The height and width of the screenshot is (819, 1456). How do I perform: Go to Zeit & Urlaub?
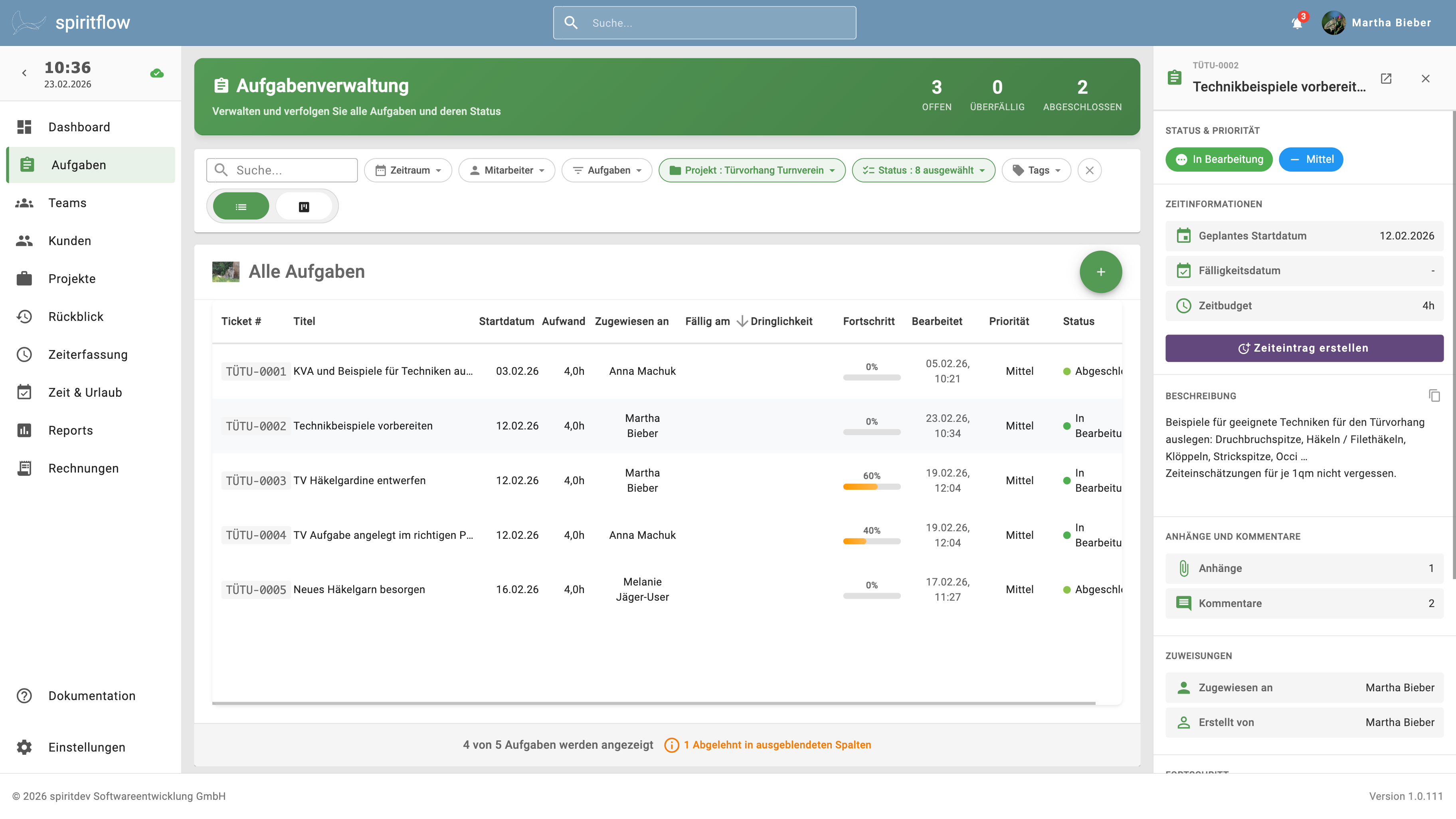click(x=91, y=392)
